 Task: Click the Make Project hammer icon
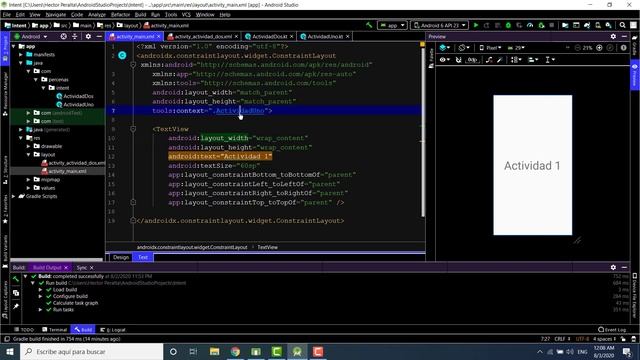pyautogui.click(x=369, y=25)
